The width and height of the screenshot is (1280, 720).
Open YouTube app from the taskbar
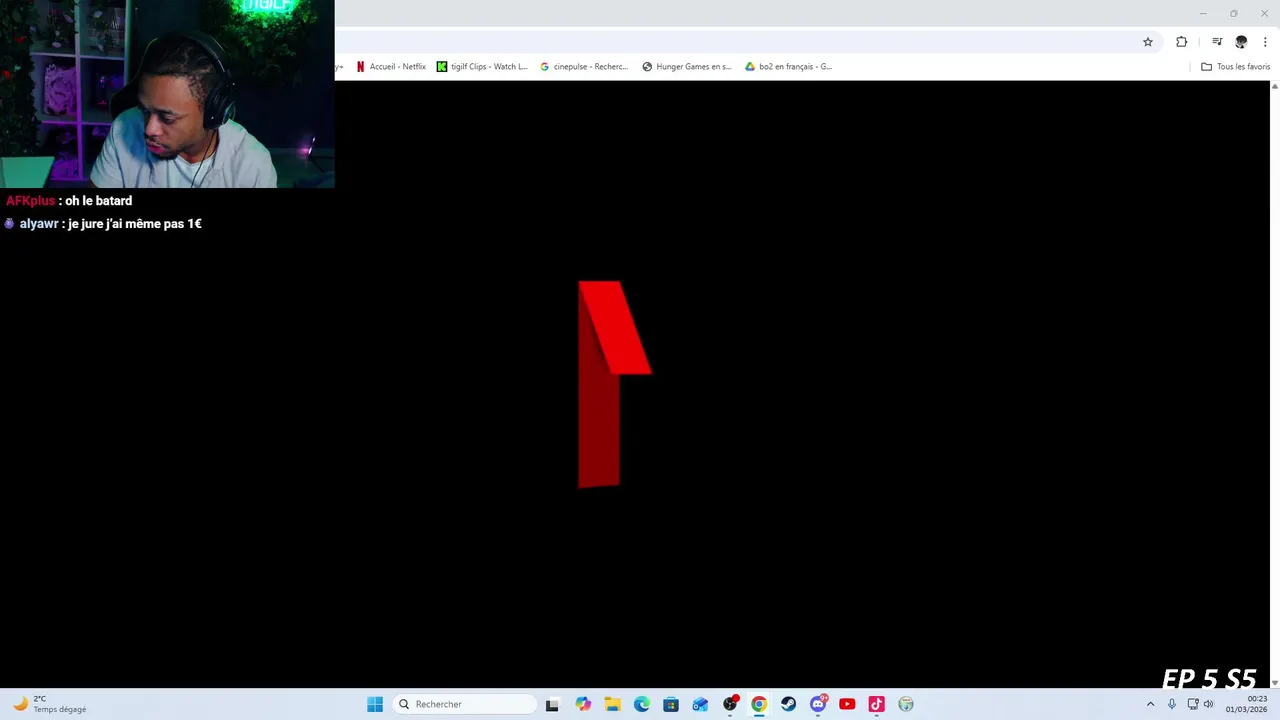(x=847, y=704)
